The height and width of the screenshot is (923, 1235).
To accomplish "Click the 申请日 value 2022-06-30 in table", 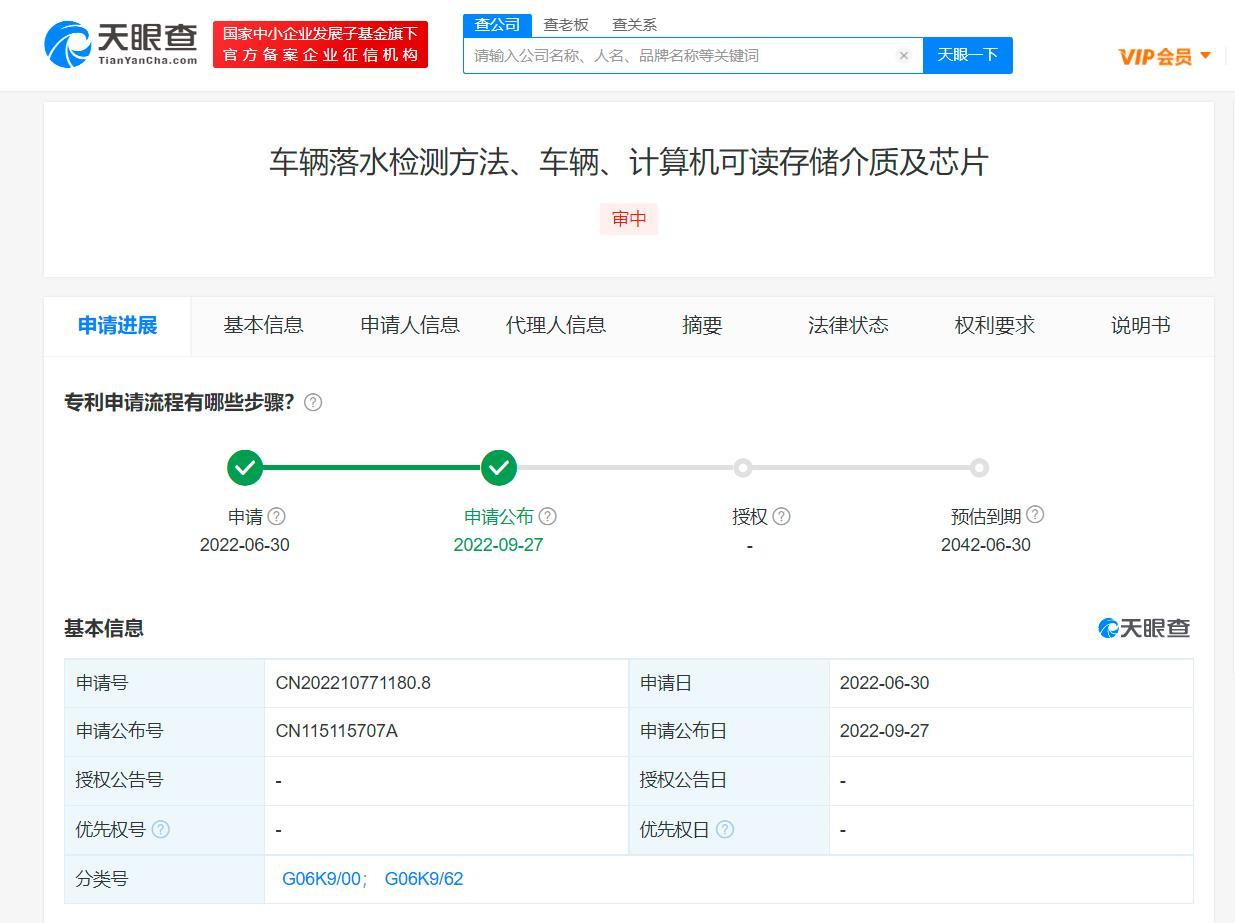I will pos(884,683).
